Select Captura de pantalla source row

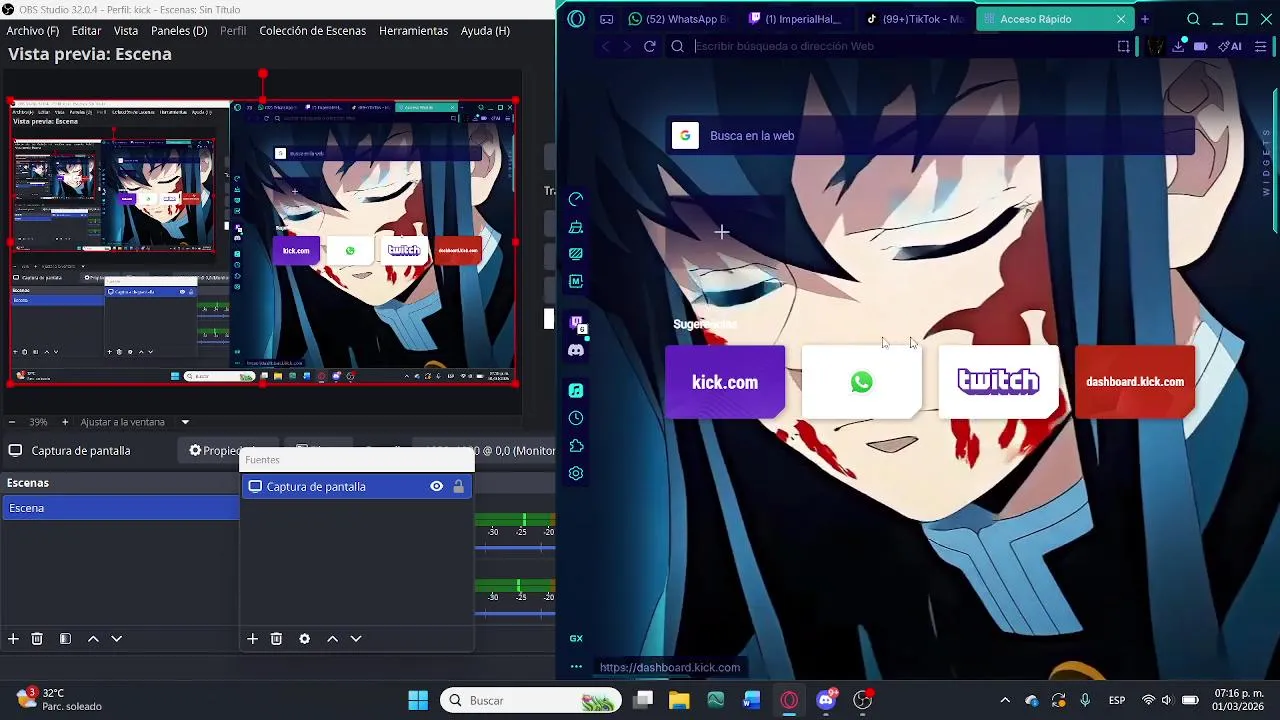pos(357,487)
